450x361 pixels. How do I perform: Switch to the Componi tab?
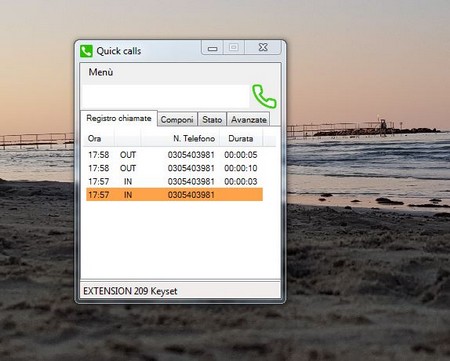[x=177, y=119]
